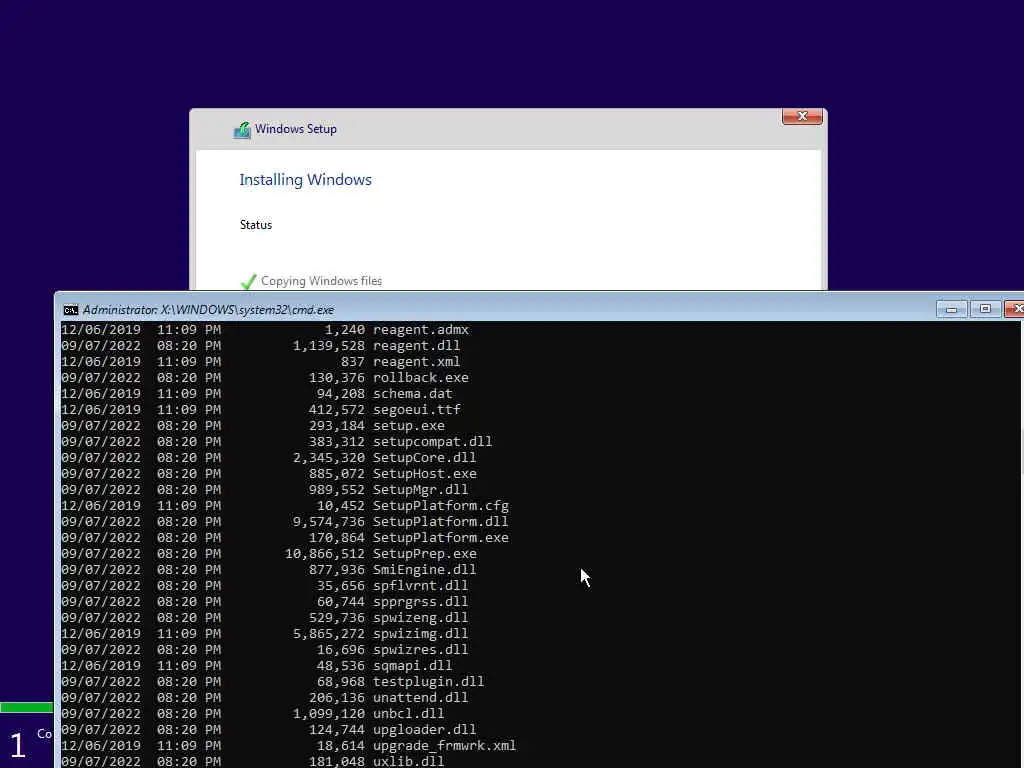Click spwizres.dll file name
1024x768 pixels.
tap(421, 649)
